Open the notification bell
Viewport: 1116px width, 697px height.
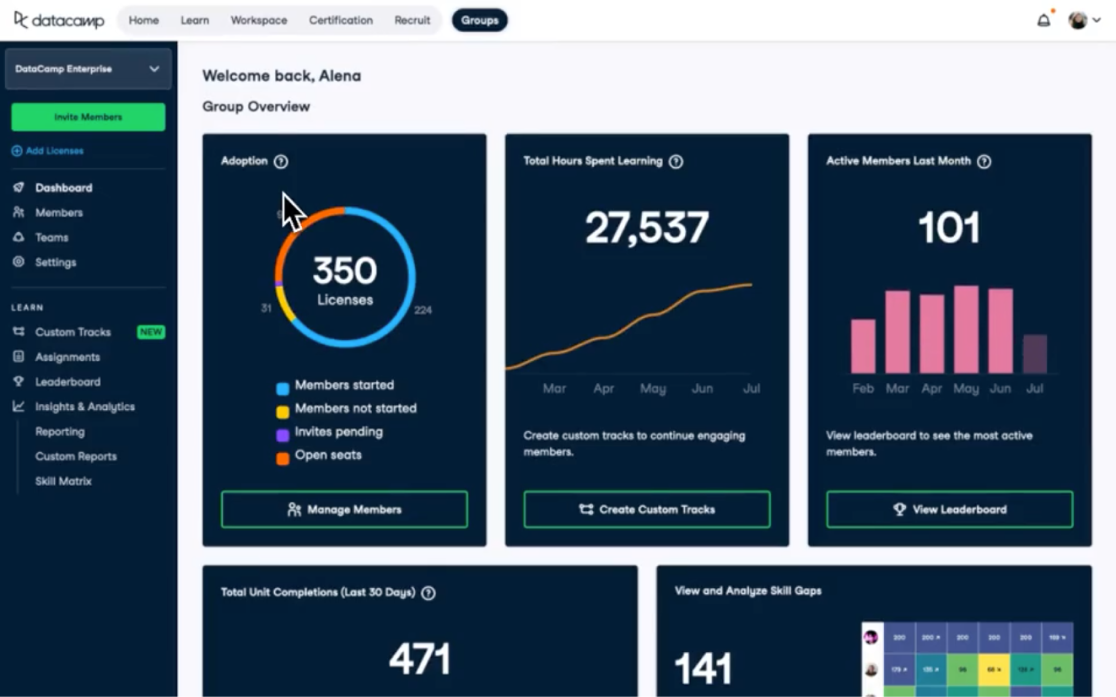click(1043, 18)
